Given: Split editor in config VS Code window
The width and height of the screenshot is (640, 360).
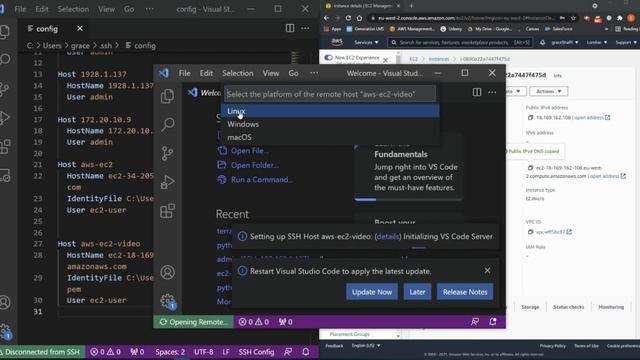Looking at the screenshot, I should 290,28.
